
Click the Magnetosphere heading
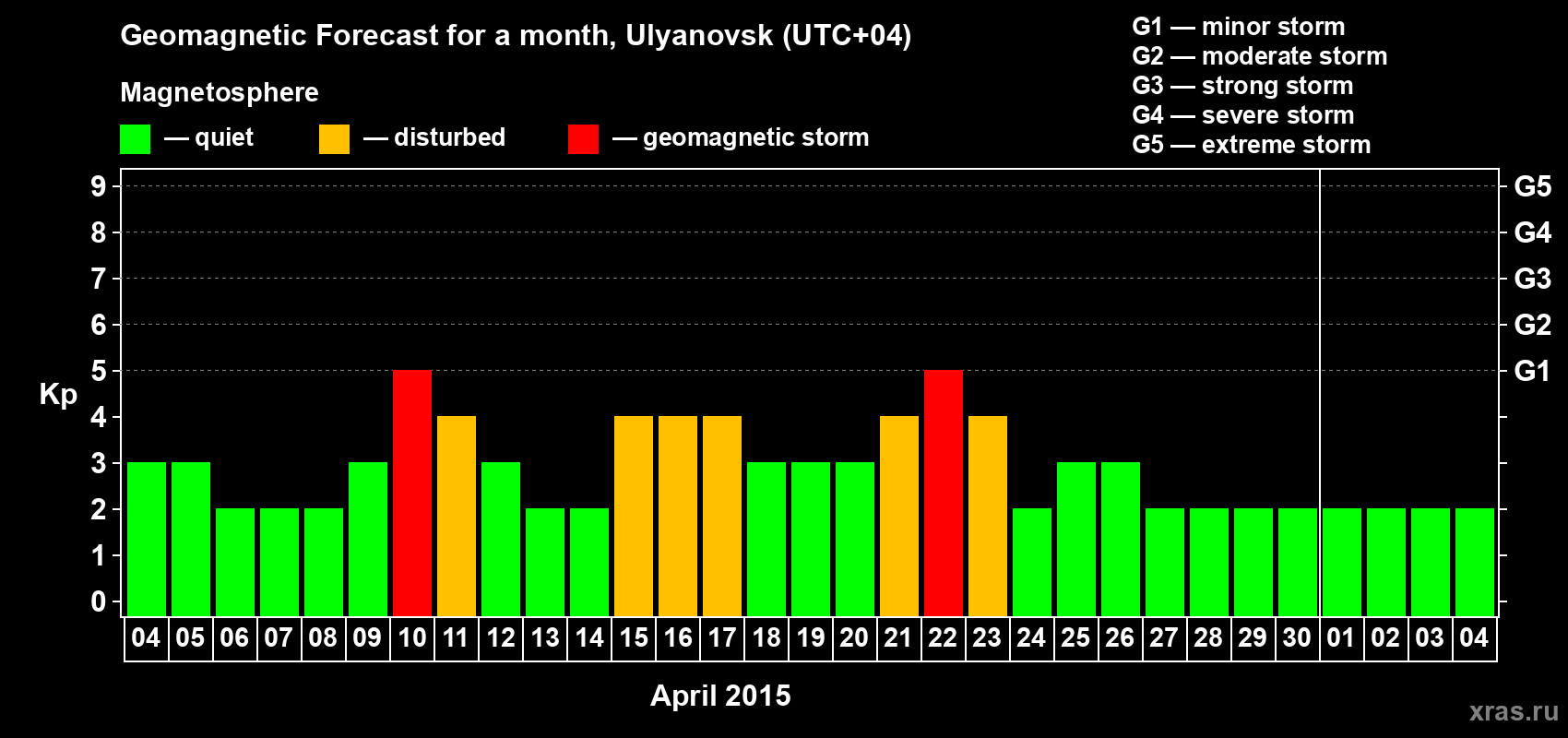220,92
